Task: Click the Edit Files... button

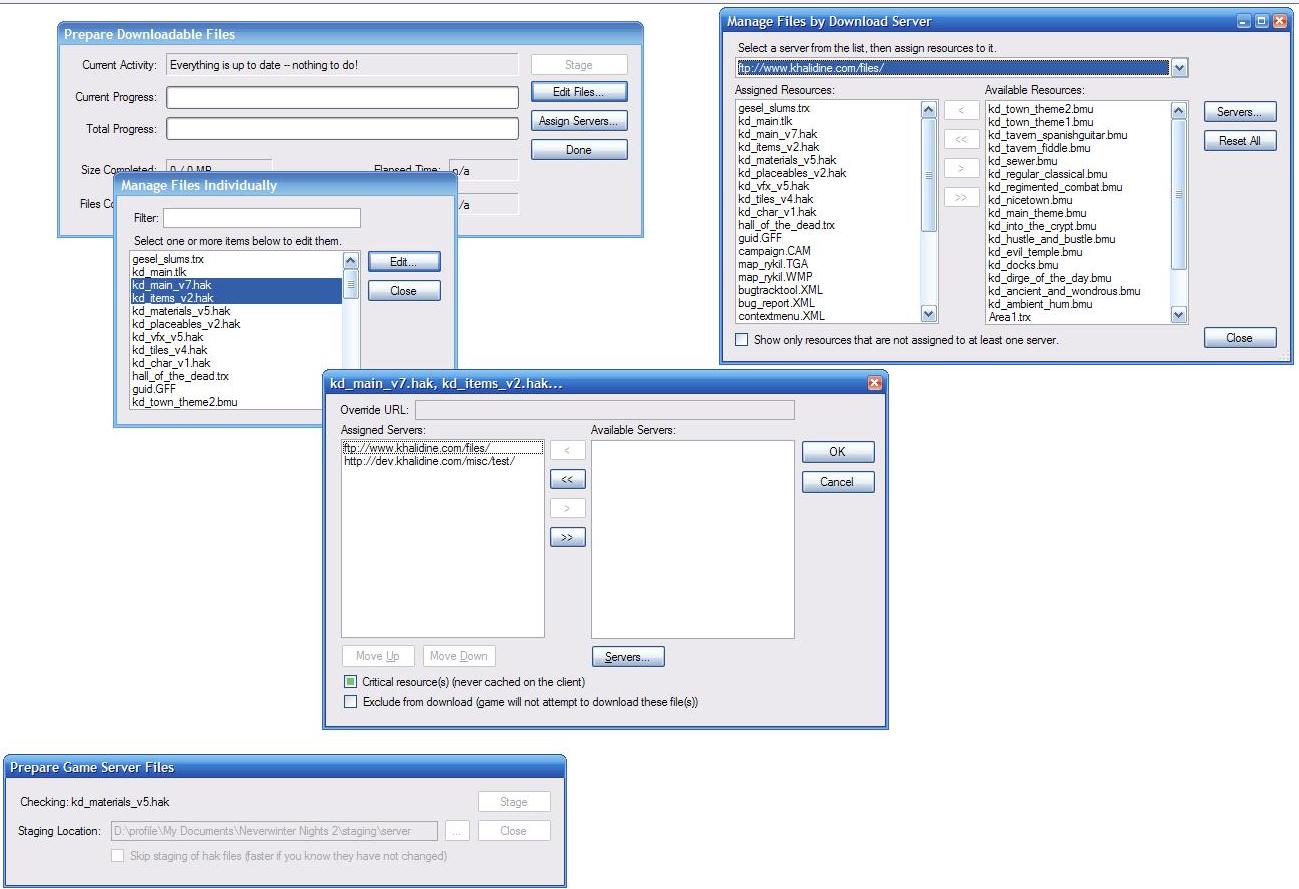Action: click(x=578, y=92)
